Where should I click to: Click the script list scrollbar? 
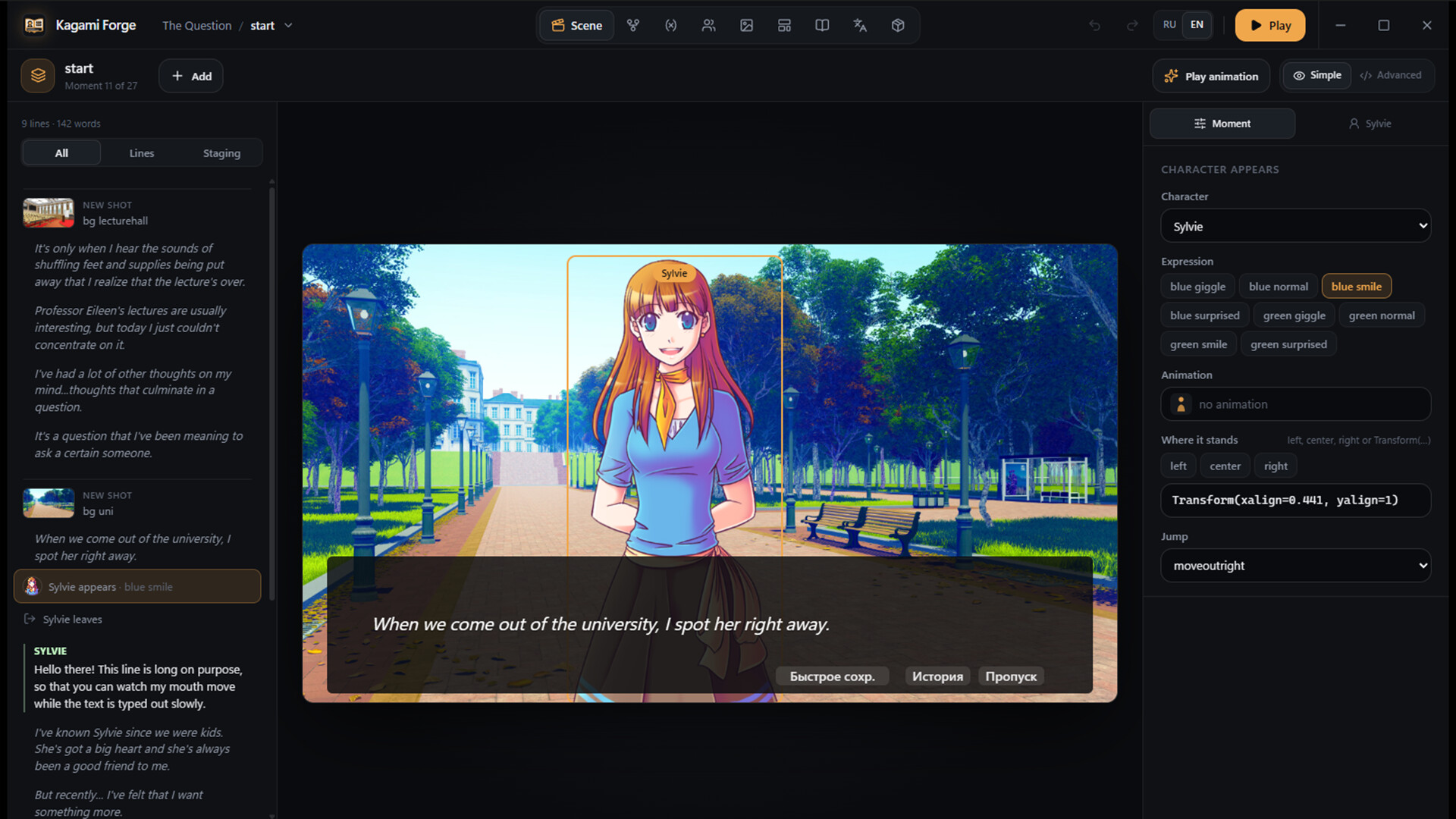[271, 394]
